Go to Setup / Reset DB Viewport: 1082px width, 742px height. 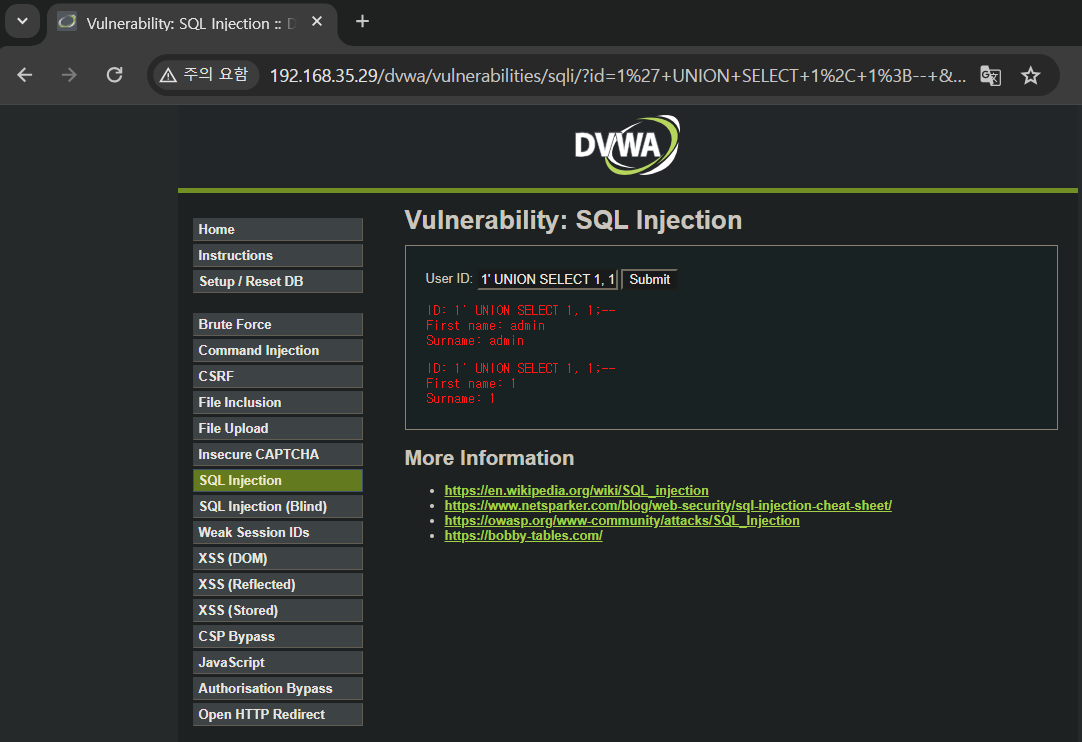pos(278,282)
